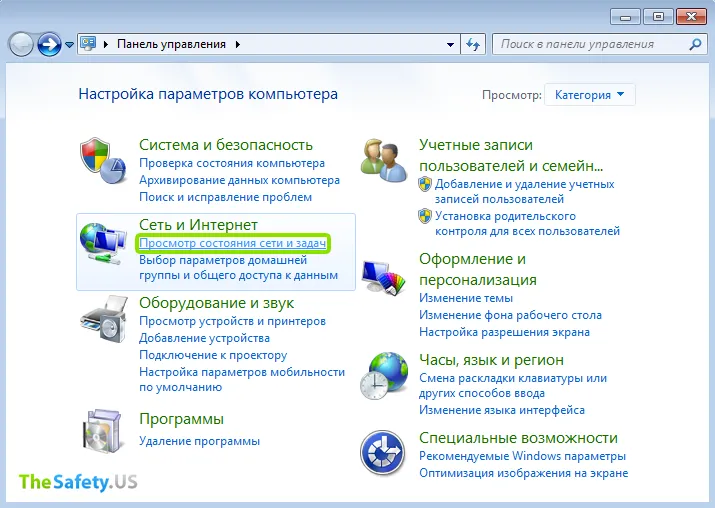715x508 pixels.
Task: Open Hardware and Sound printer icon
Action: (x=104, y=319)
